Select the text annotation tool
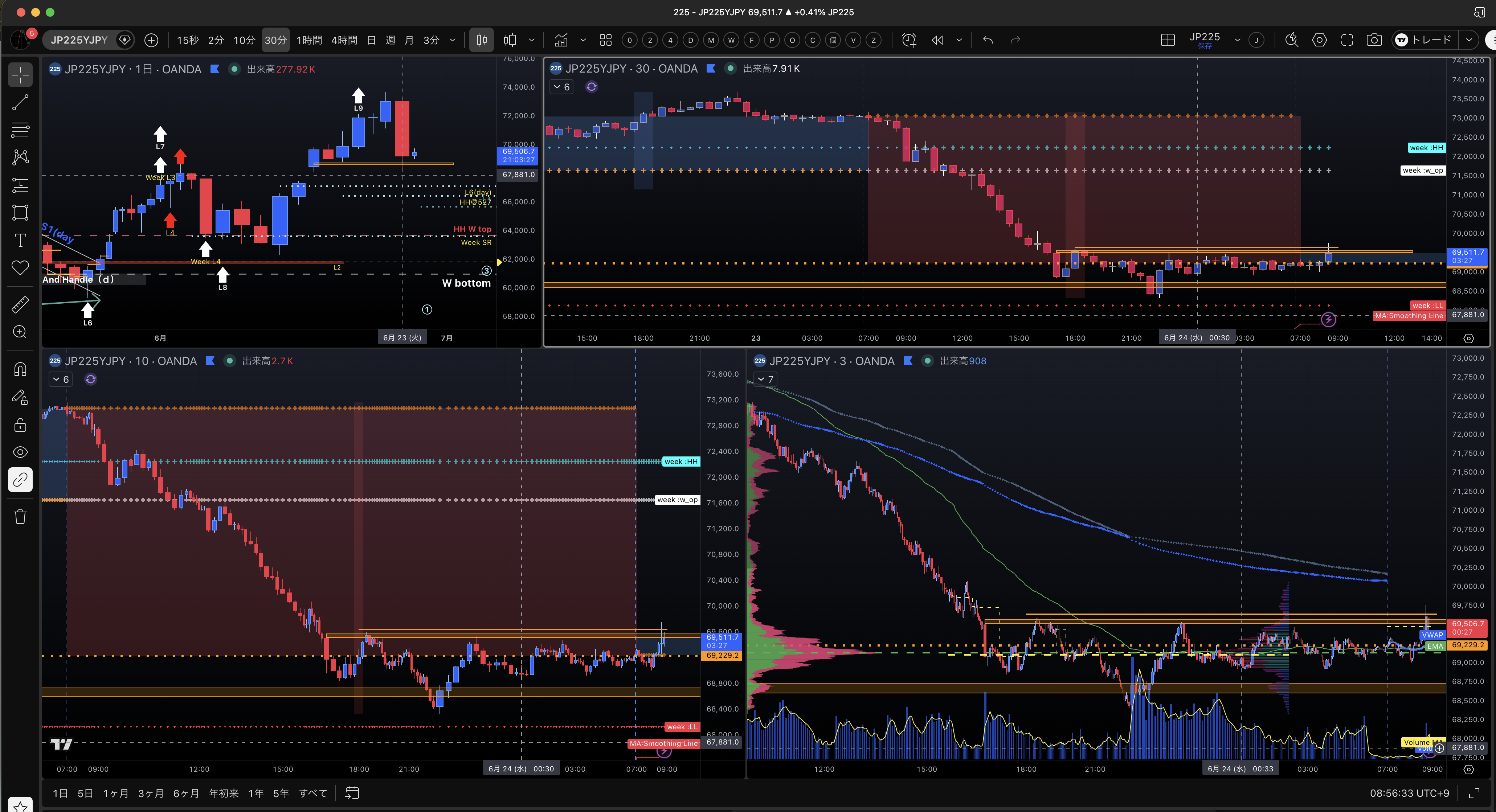Viewport: 1496px width, 812px height. click(20, 240)
